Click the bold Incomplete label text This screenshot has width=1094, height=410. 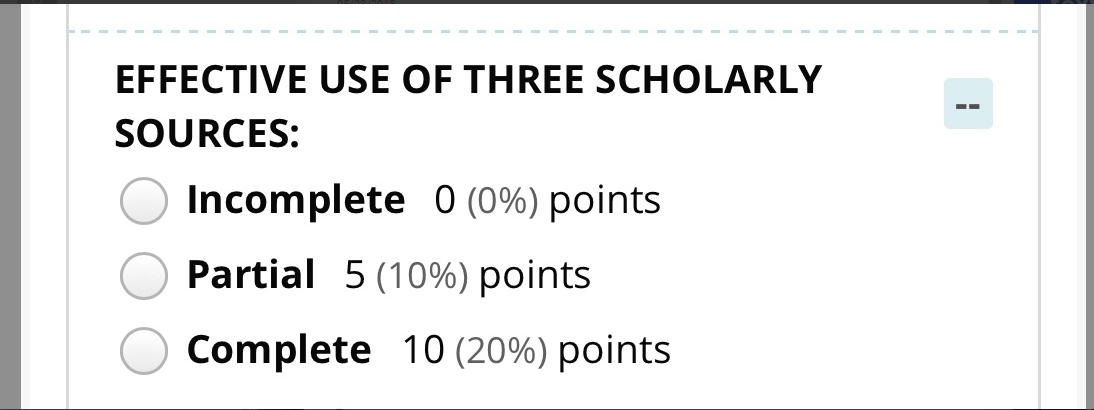(296, 200)
